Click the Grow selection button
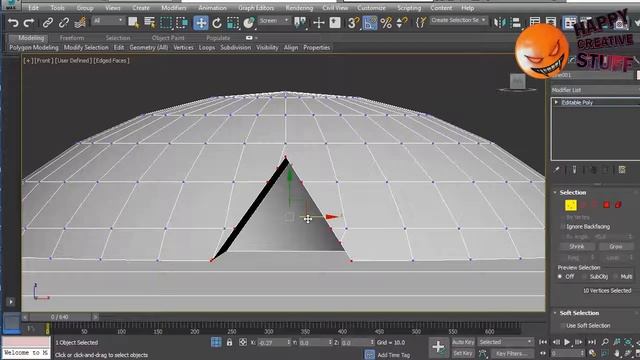The width and height of the screenshot is (640, 360). pos(616,247)
